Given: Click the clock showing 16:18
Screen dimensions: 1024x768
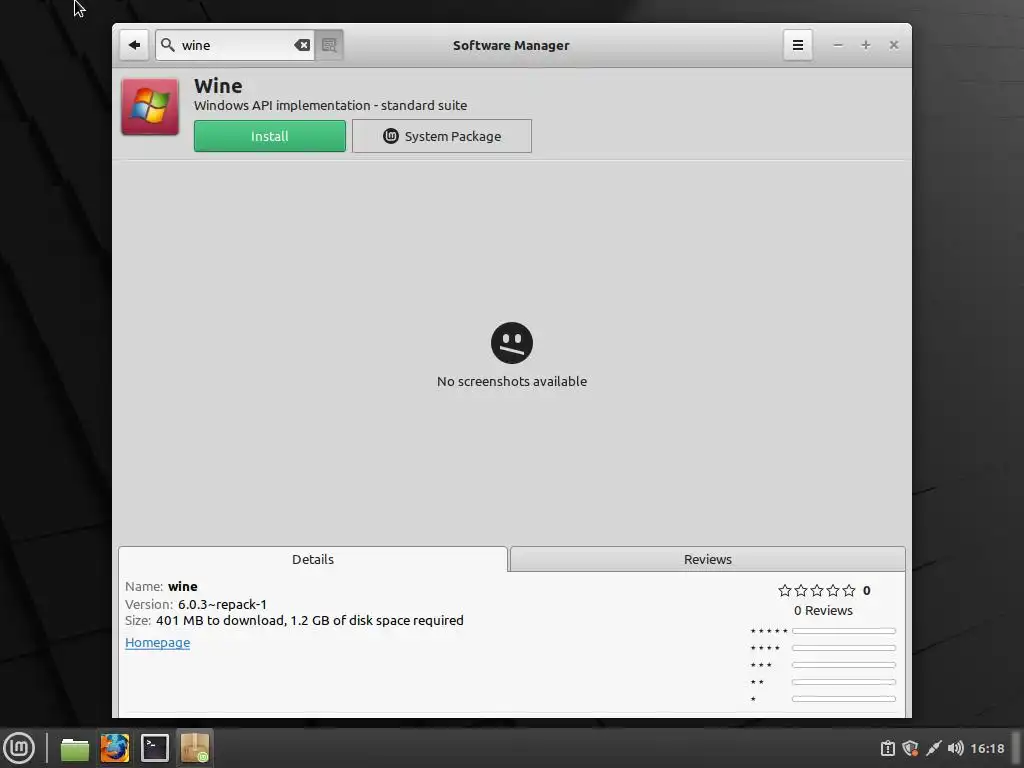Looking at the screenshot, I should (x=987, y=748).
